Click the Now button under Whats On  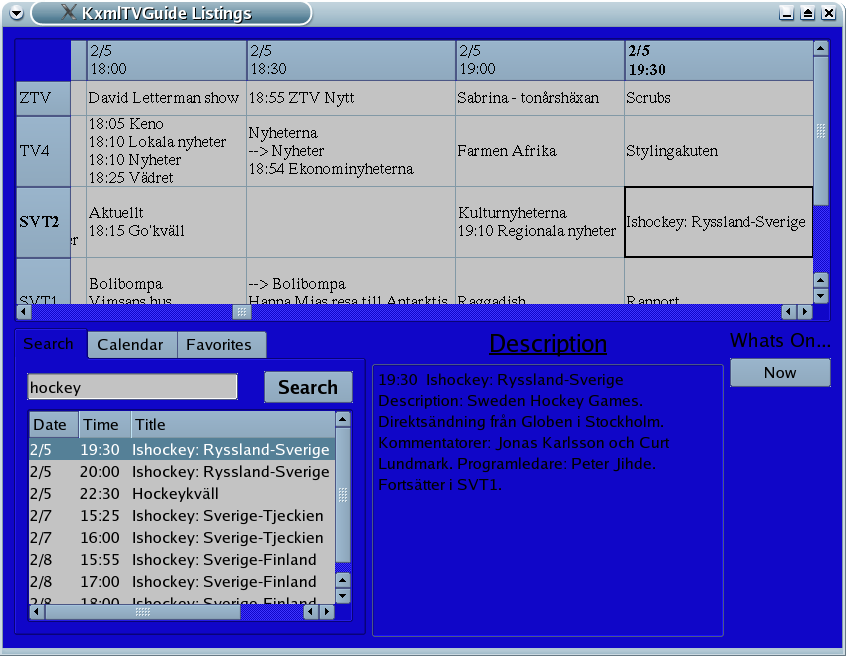(780, 372)
